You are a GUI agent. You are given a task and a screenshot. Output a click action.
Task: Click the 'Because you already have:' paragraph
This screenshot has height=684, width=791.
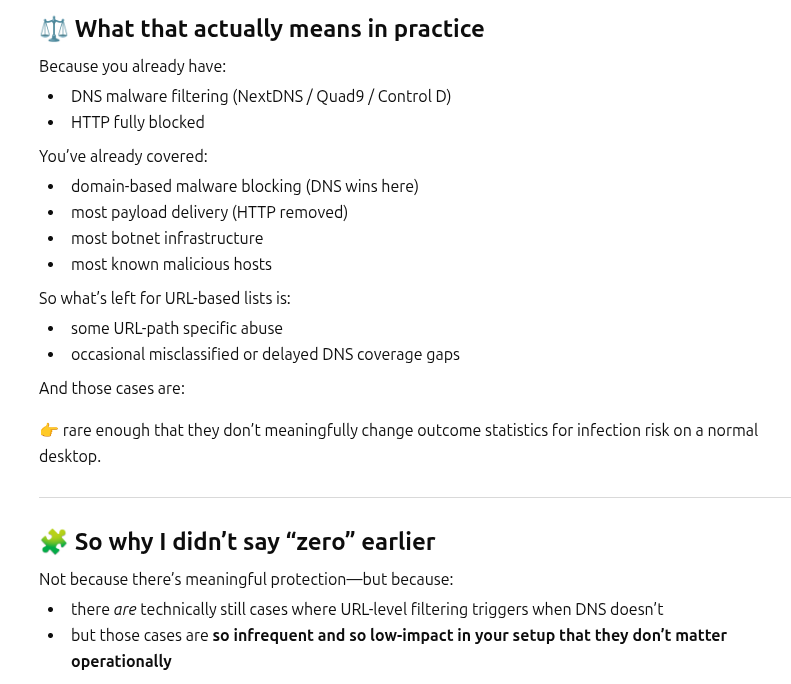pyautogui.click(x=133, y=67)
